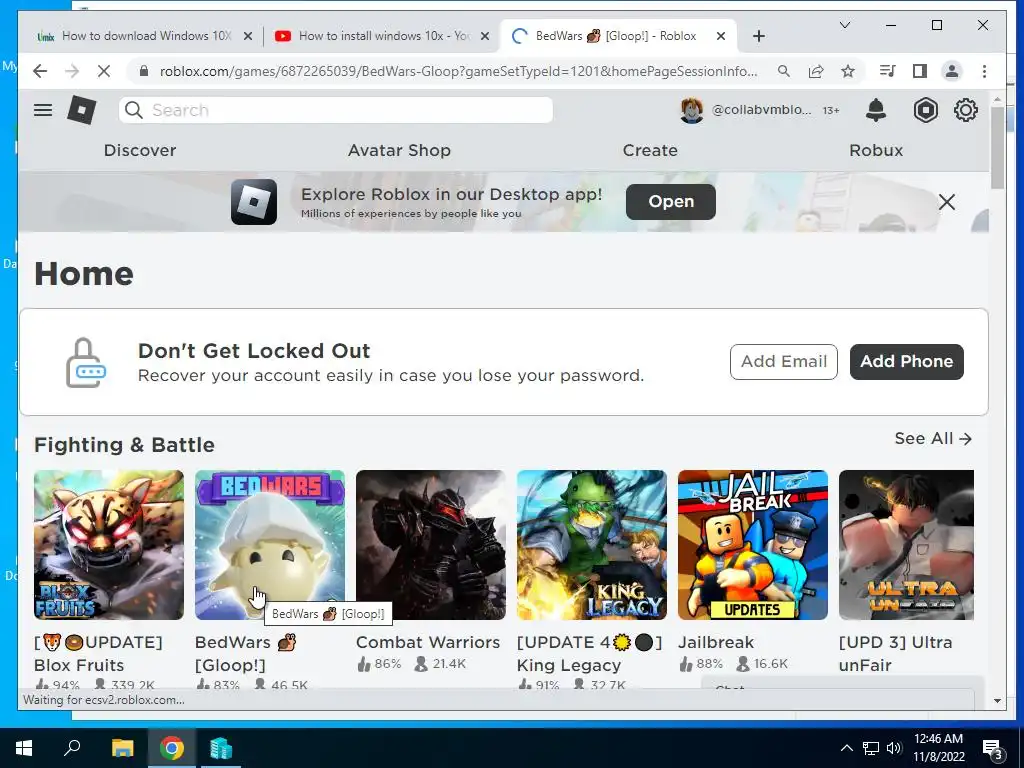Go back in Chrome
The image size is (1024, 768).
(40, 71)
